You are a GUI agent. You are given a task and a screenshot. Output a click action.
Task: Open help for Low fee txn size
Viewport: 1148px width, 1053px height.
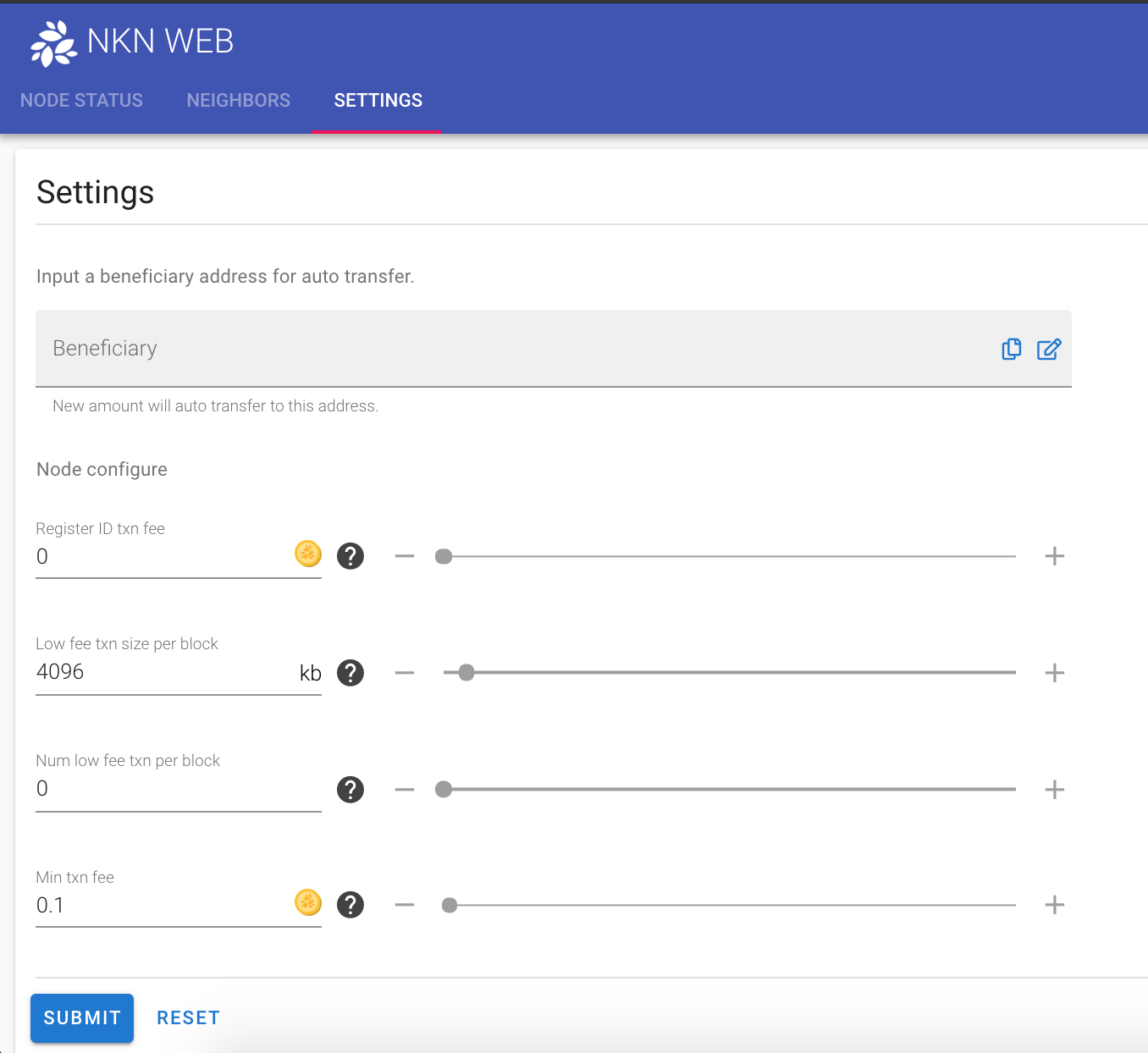(x=350, y=673)
